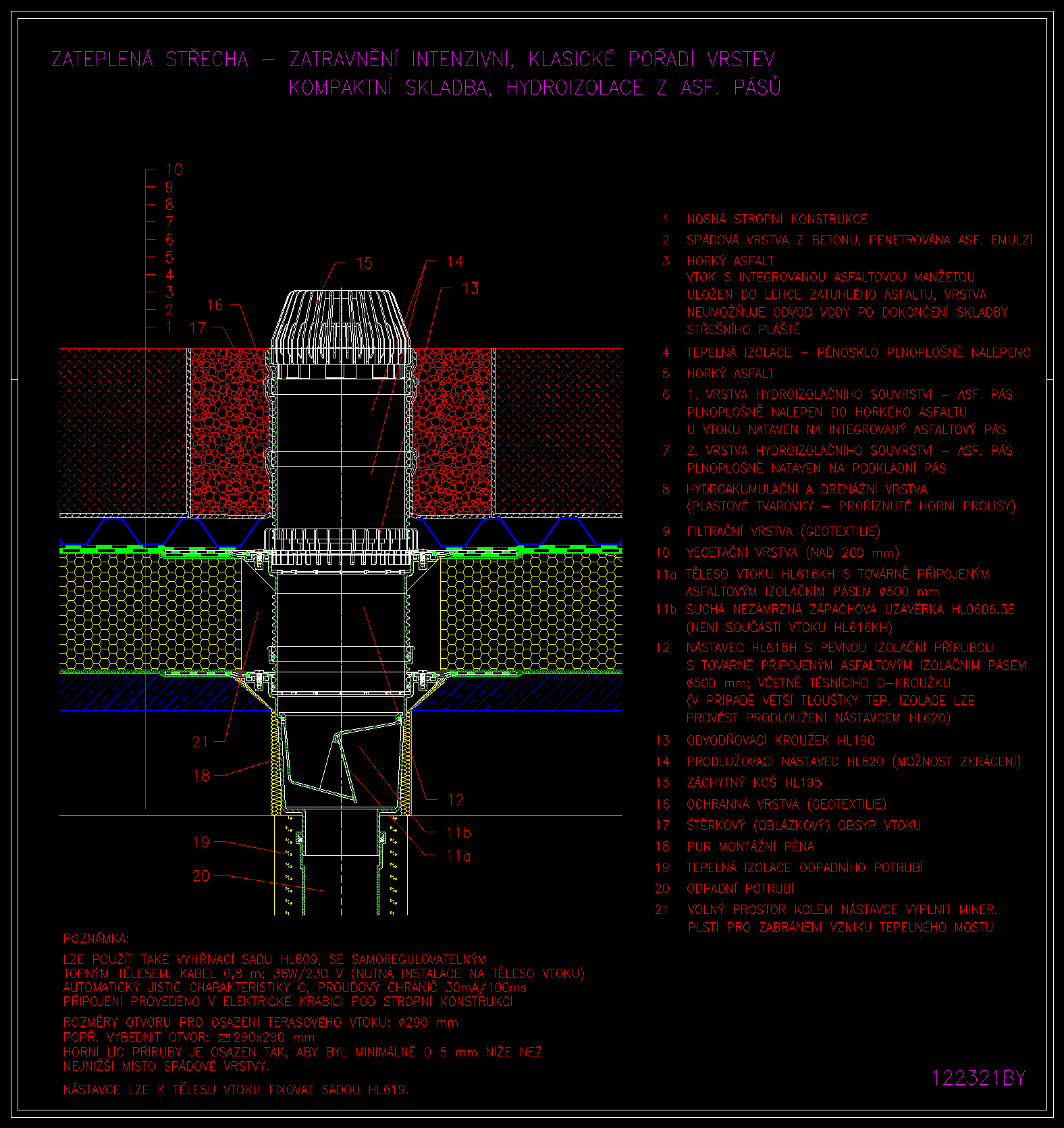Click callout label 15 above the drain basket

click(364, 263)
